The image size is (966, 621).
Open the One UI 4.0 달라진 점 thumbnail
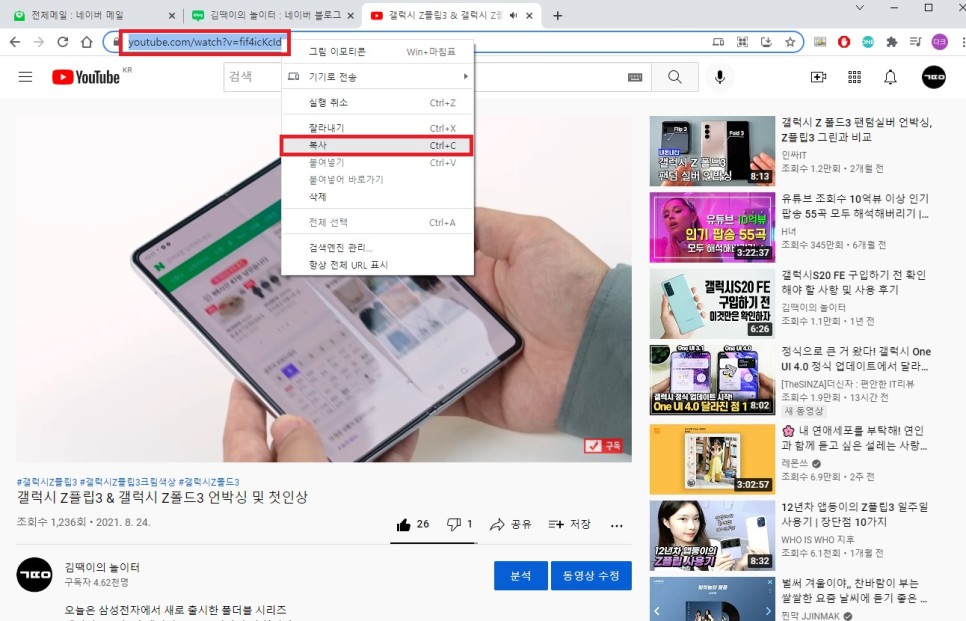(x=712, y=380)
